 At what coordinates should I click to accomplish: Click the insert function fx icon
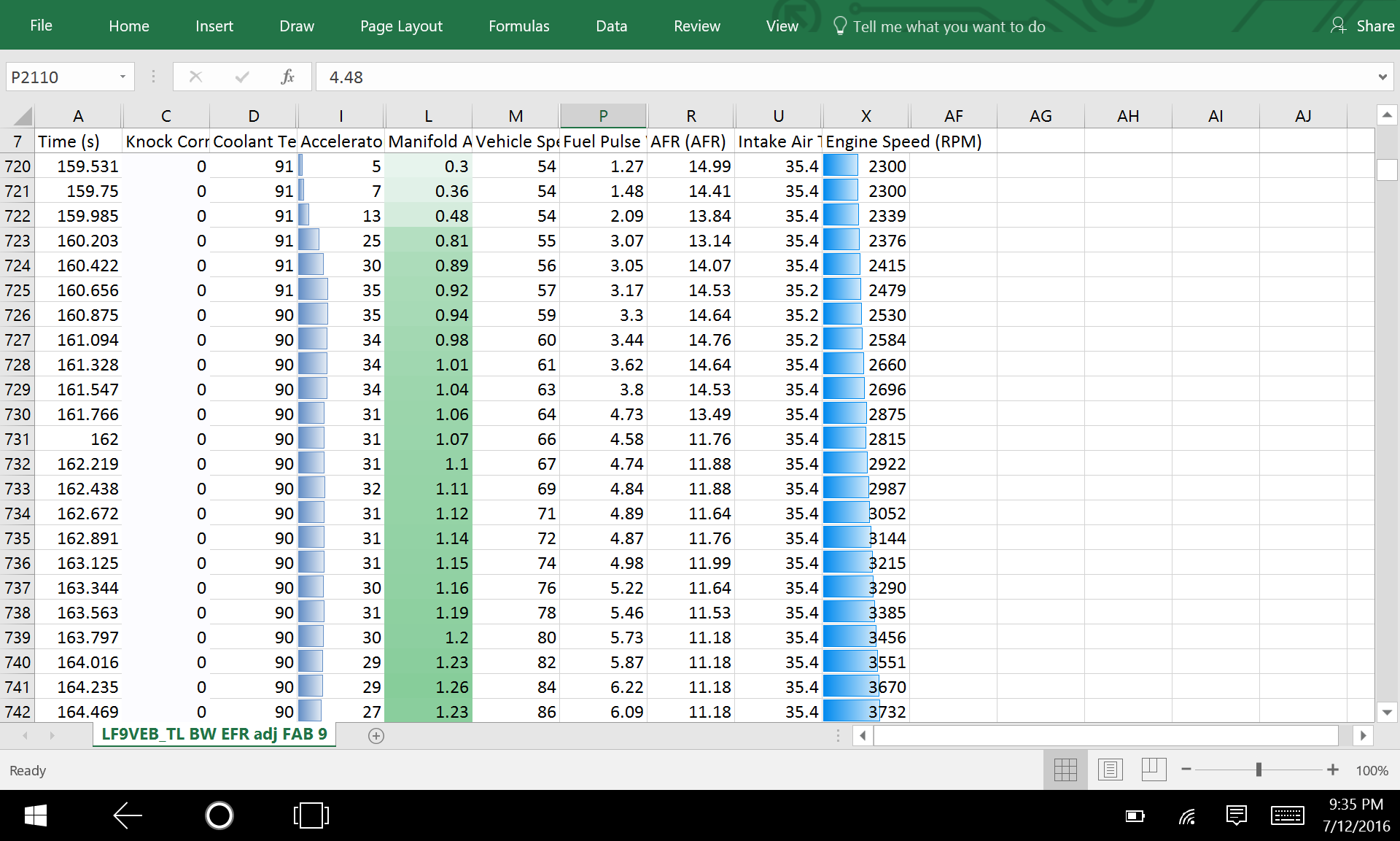click(x=287, y=77)
